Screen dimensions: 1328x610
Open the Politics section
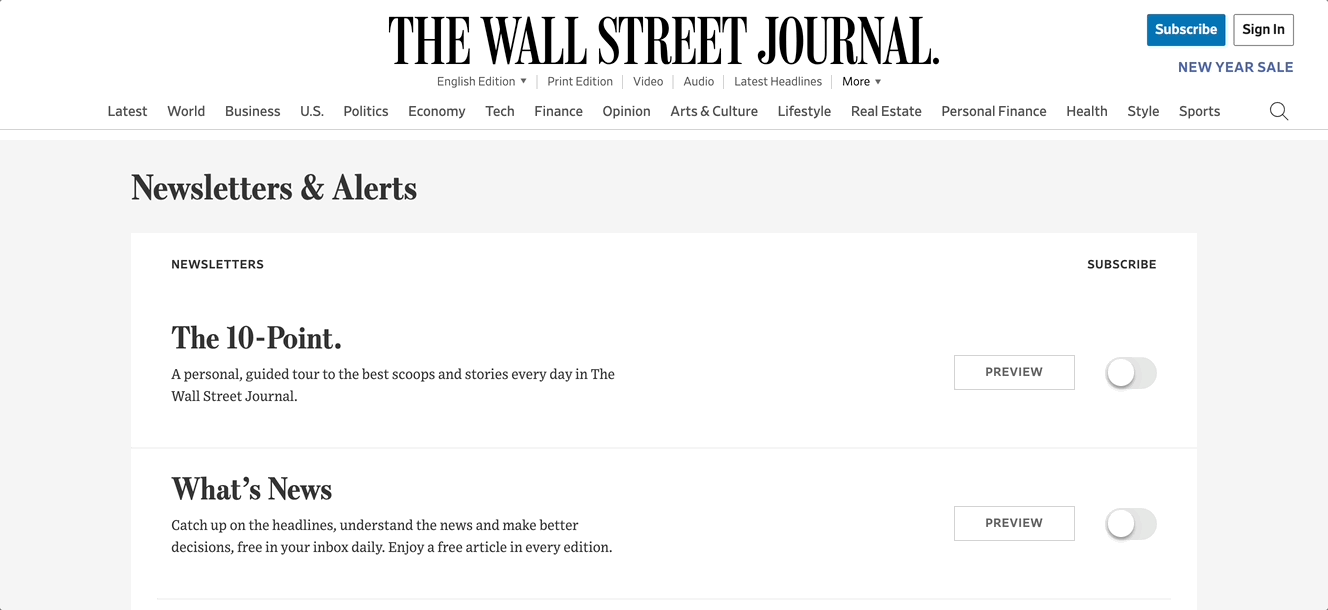click(366, 111)
